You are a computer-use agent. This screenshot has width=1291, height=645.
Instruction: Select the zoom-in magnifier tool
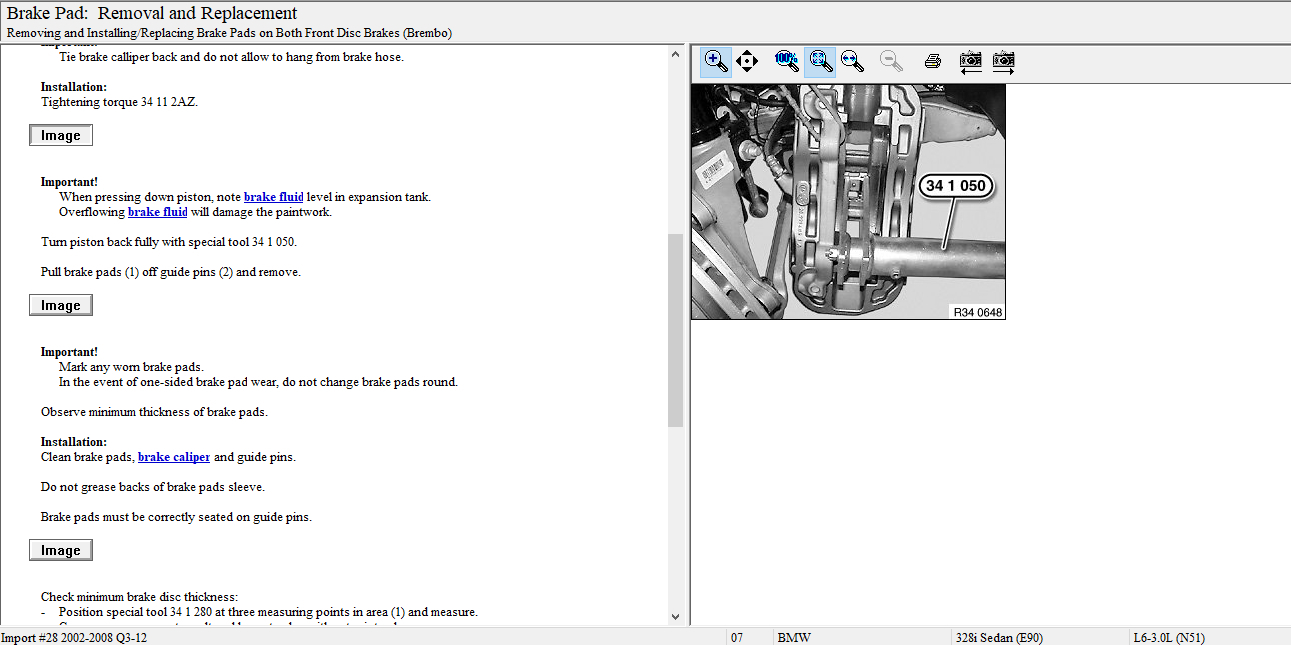(715, 61)
